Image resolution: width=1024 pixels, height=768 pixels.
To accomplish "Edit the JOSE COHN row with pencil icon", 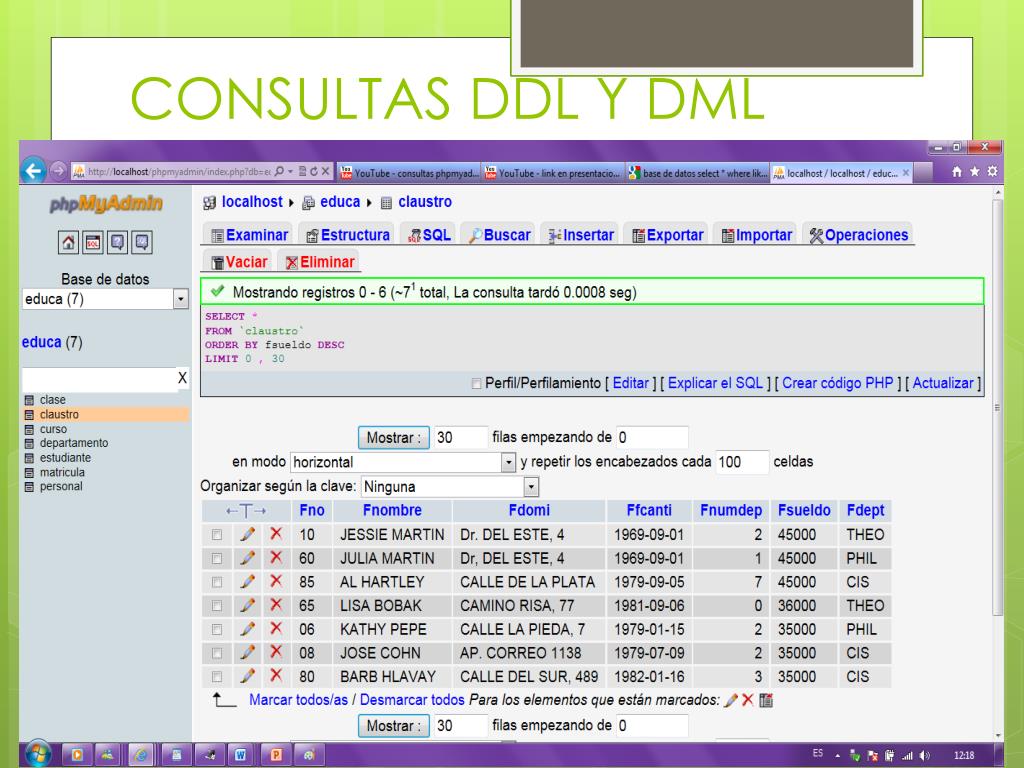I will click(x=247, y=652).
